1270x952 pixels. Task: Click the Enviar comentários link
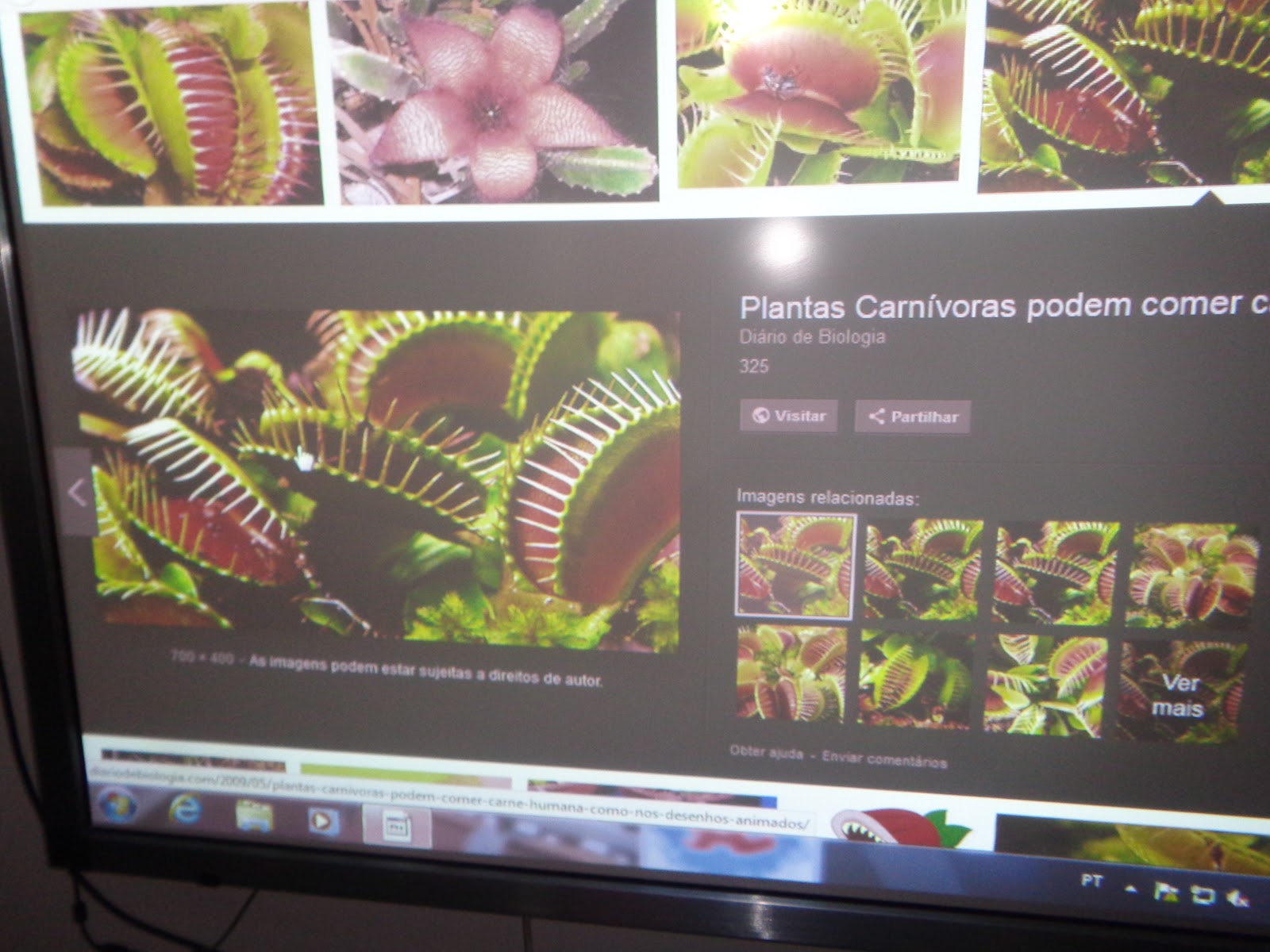click(884, 760)
